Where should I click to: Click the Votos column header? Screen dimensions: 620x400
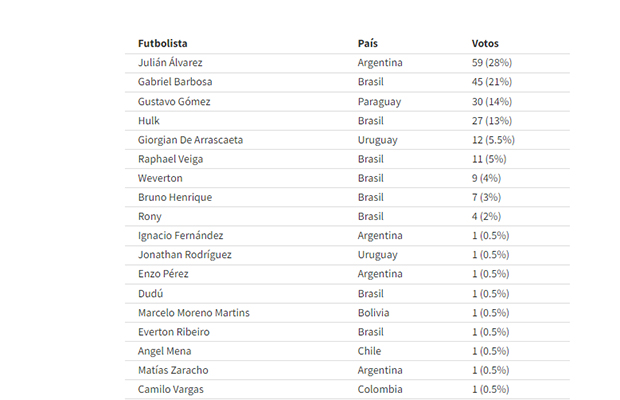485,44
